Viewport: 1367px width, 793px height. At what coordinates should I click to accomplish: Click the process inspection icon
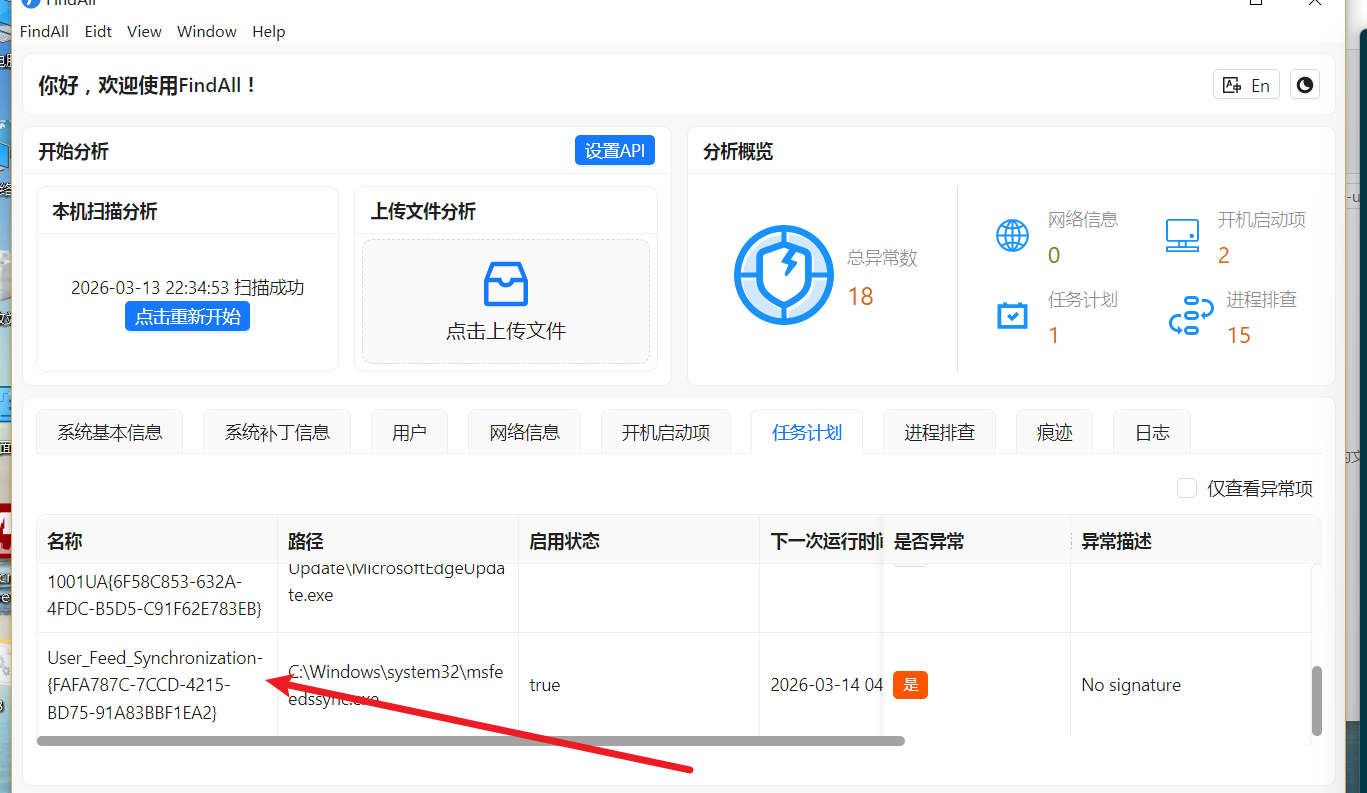coord(1190,316)
